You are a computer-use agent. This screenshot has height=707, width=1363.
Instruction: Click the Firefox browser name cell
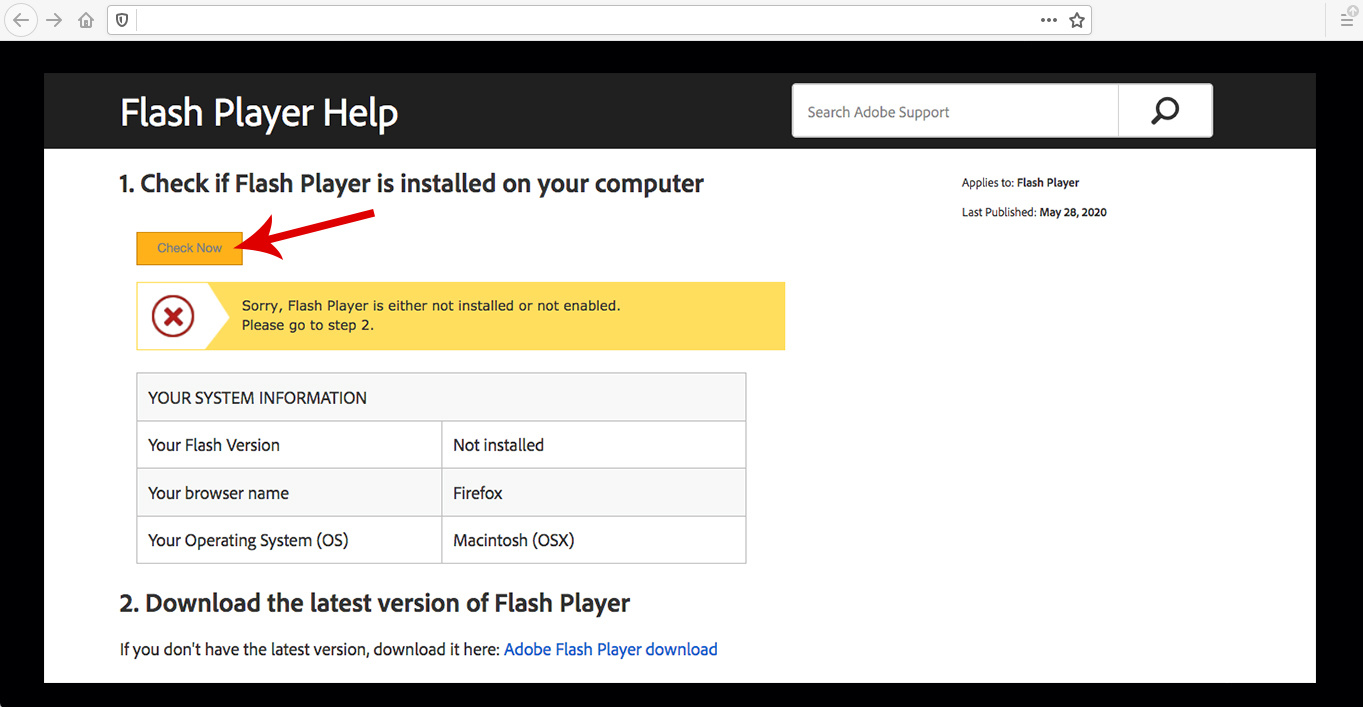(478, 493)
